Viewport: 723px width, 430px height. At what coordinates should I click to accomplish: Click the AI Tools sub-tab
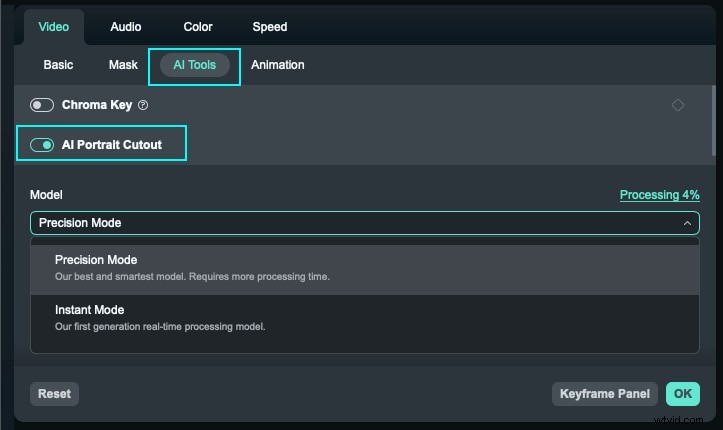click(x=195, y=65)
